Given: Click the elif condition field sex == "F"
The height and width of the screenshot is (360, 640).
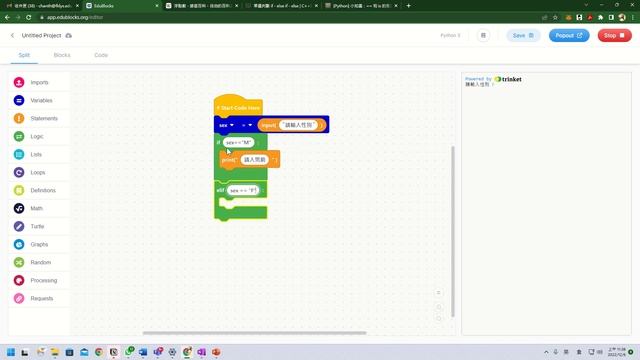Looking at the screenshot, I should (243, 190).
